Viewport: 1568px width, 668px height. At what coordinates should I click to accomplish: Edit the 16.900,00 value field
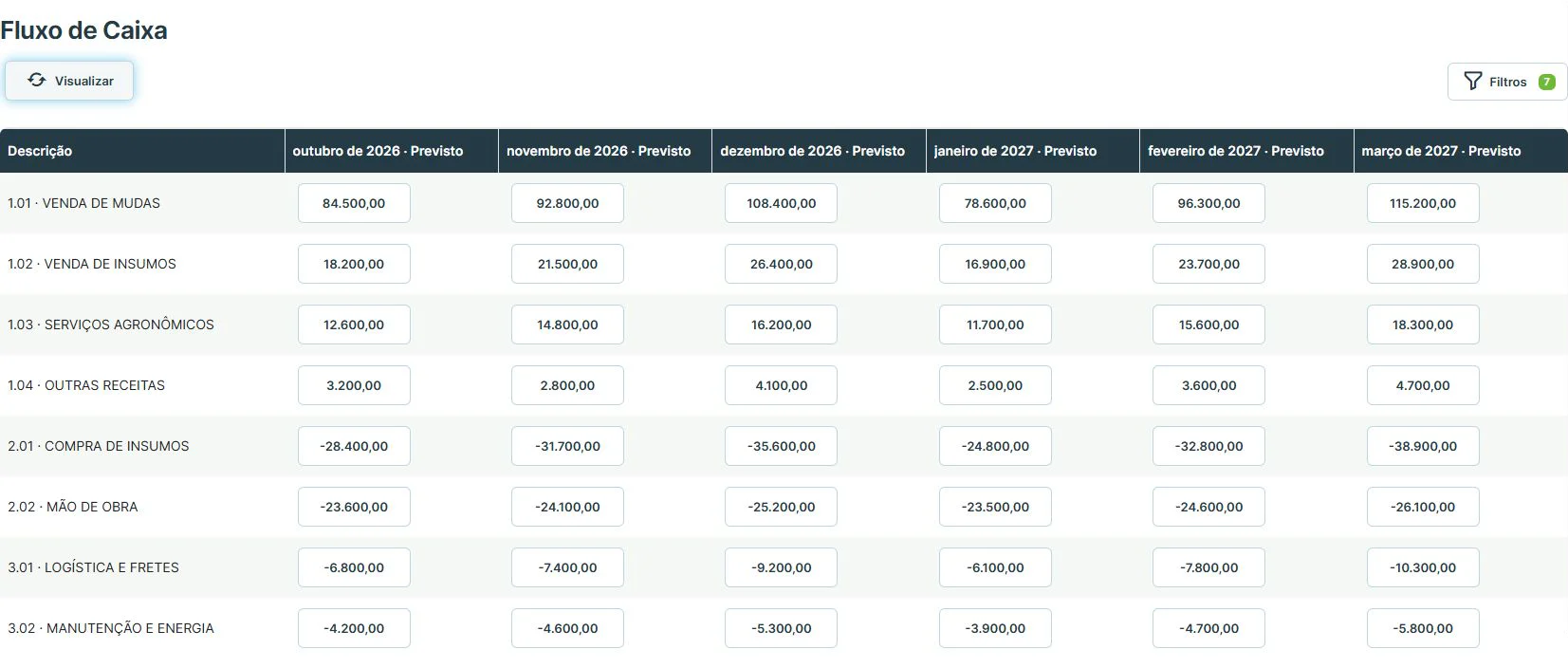click(995, 264)
